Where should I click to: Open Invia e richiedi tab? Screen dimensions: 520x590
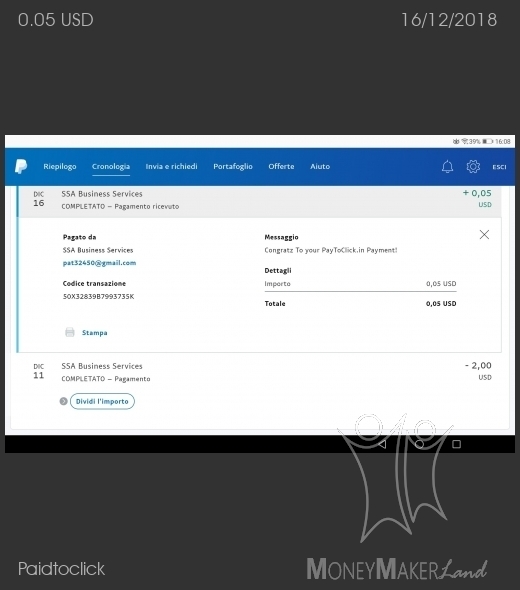click(172, 166)
